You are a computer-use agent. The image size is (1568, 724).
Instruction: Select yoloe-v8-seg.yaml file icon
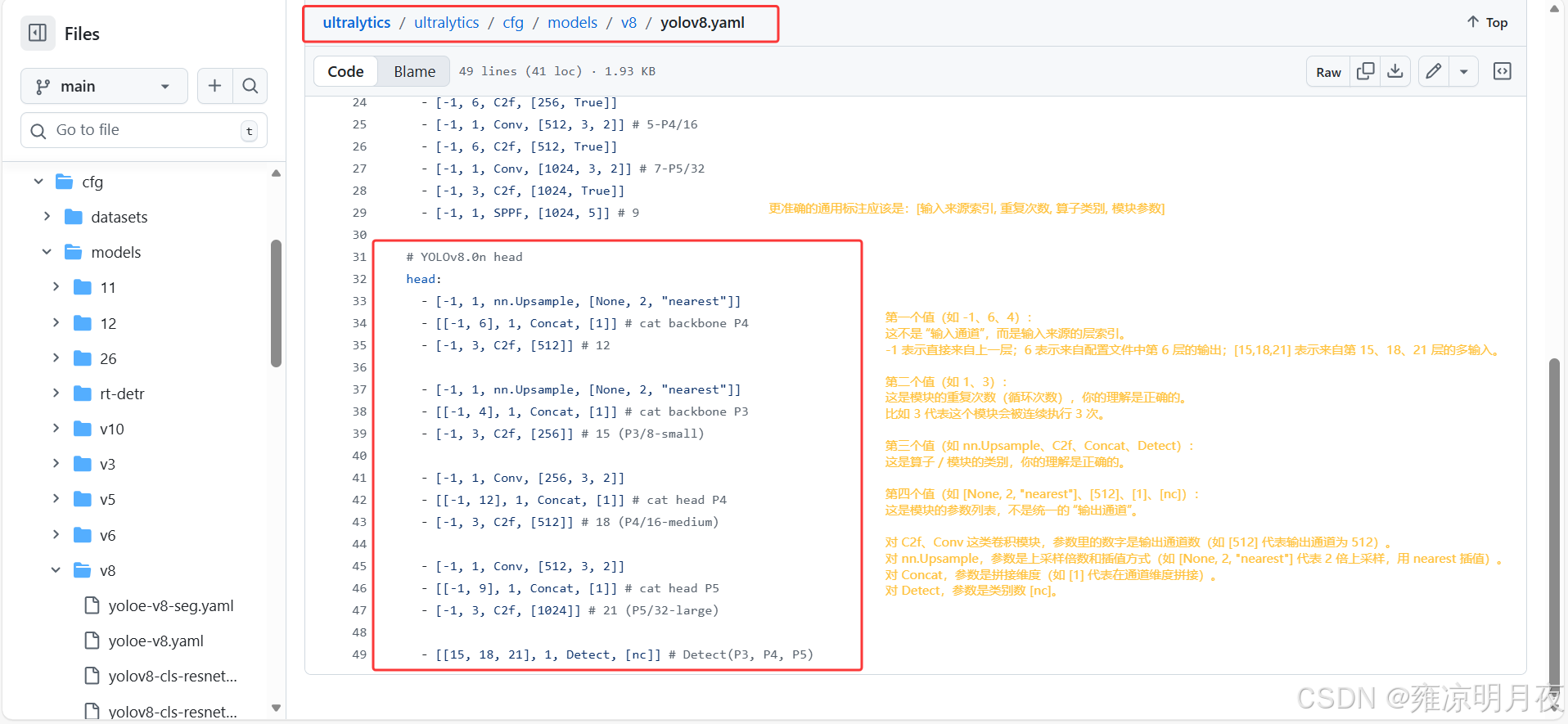click(92, 605)
